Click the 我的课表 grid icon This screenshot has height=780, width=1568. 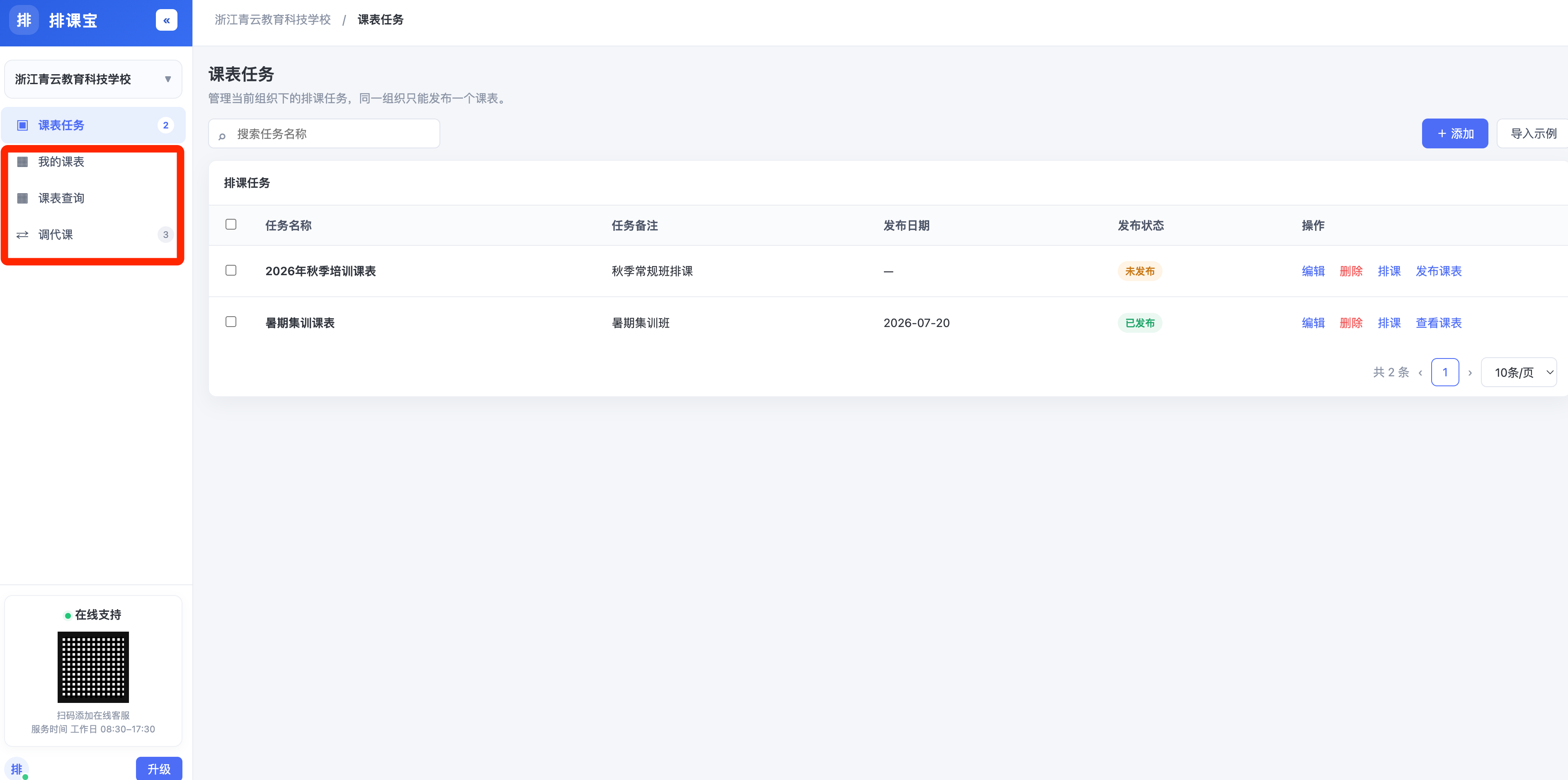(22, 162)
